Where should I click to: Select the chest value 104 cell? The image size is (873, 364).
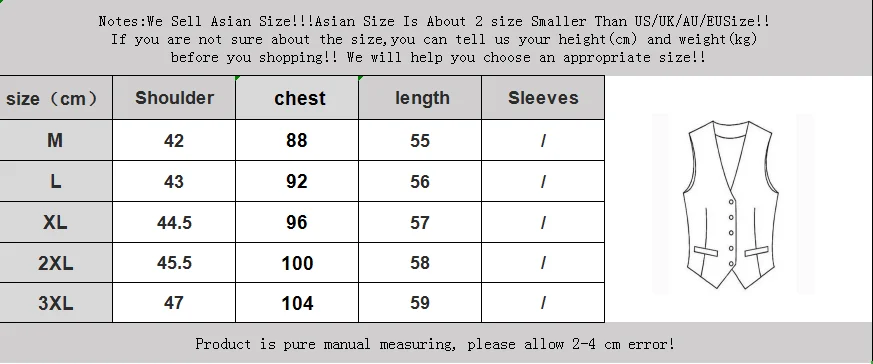(x=297, y=303)
